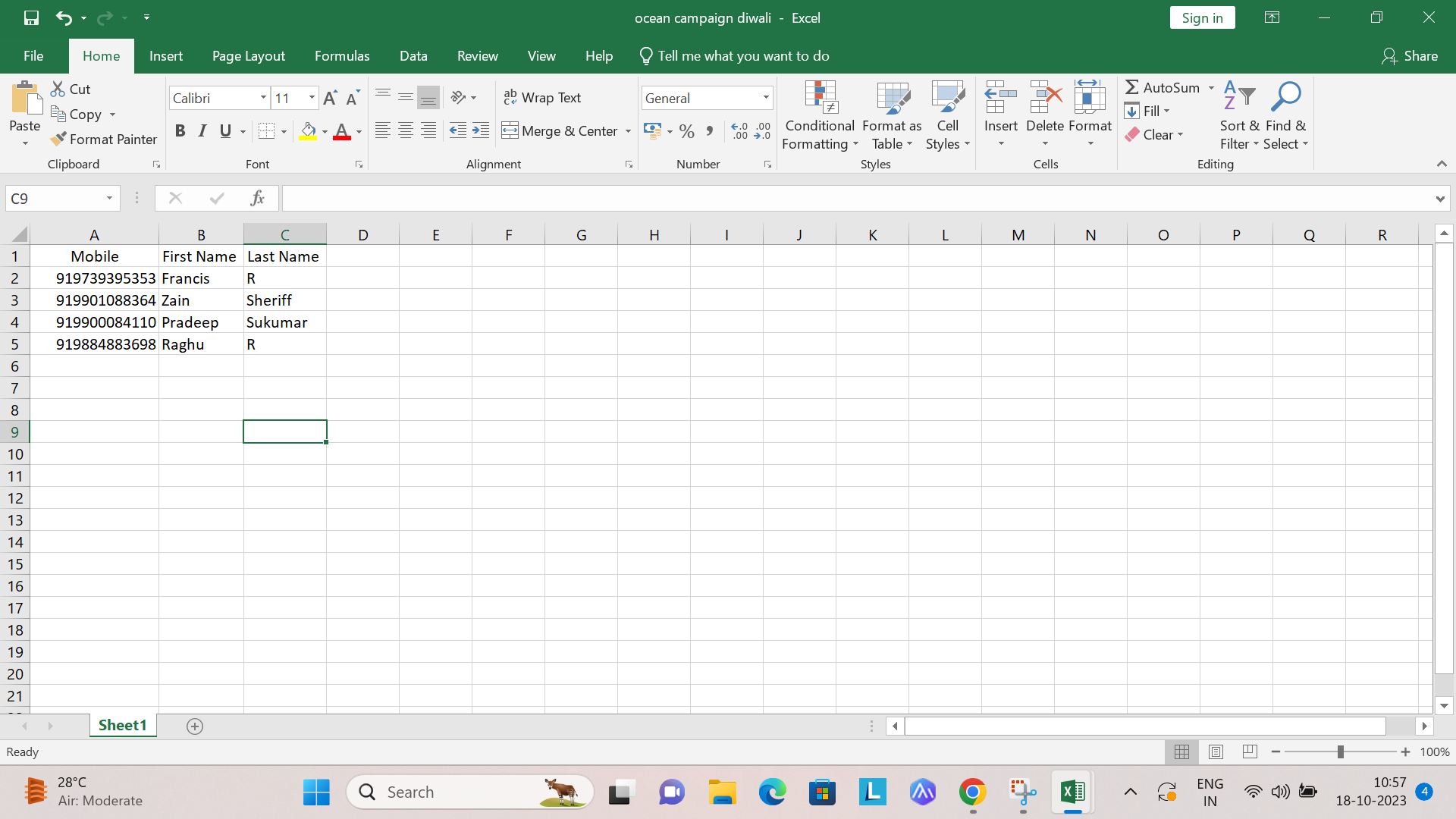This screenshot has height=819, width=1456.
Task: Switch to the Data tab
Action: [x=413, y=56]
